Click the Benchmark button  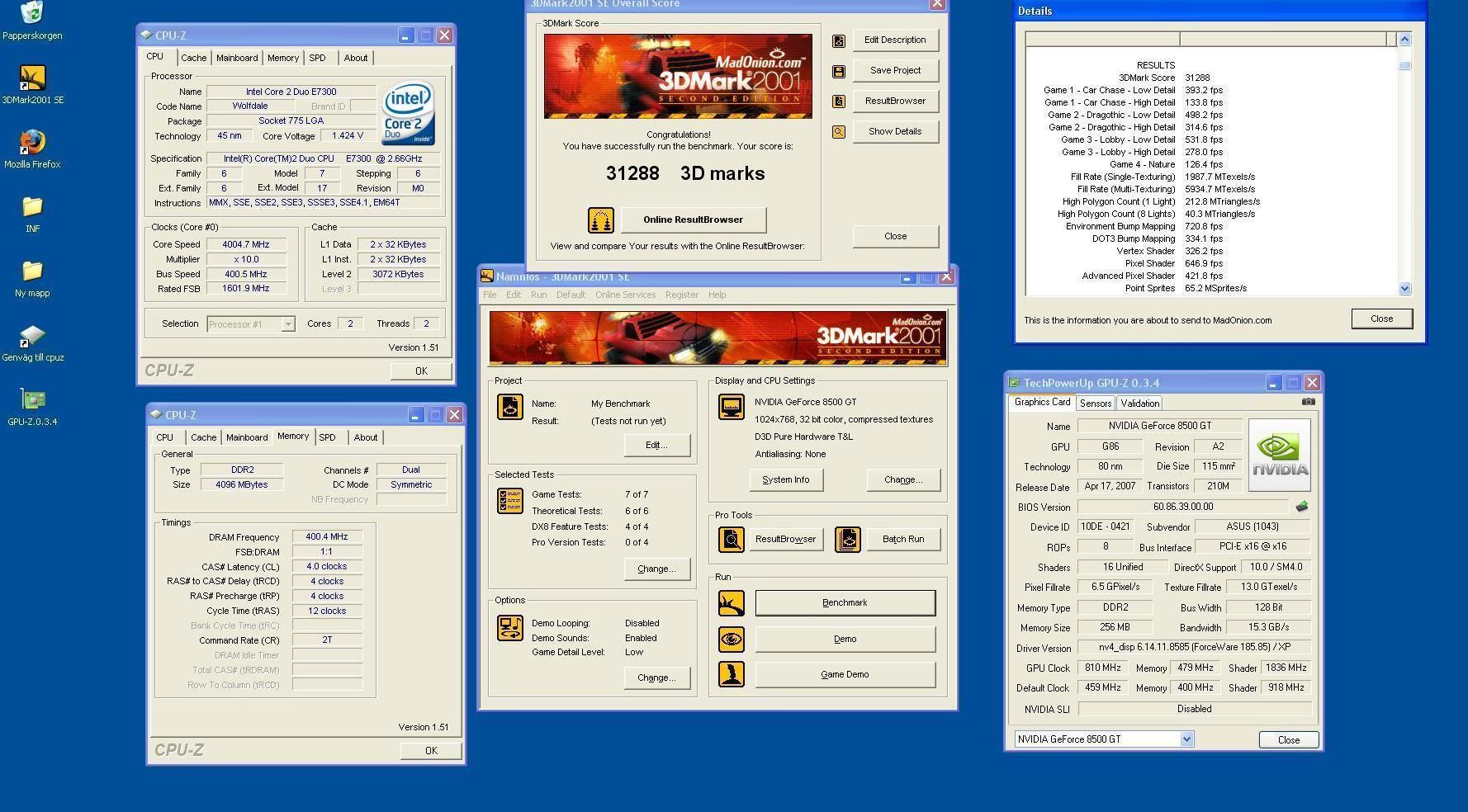coord(845,602)
